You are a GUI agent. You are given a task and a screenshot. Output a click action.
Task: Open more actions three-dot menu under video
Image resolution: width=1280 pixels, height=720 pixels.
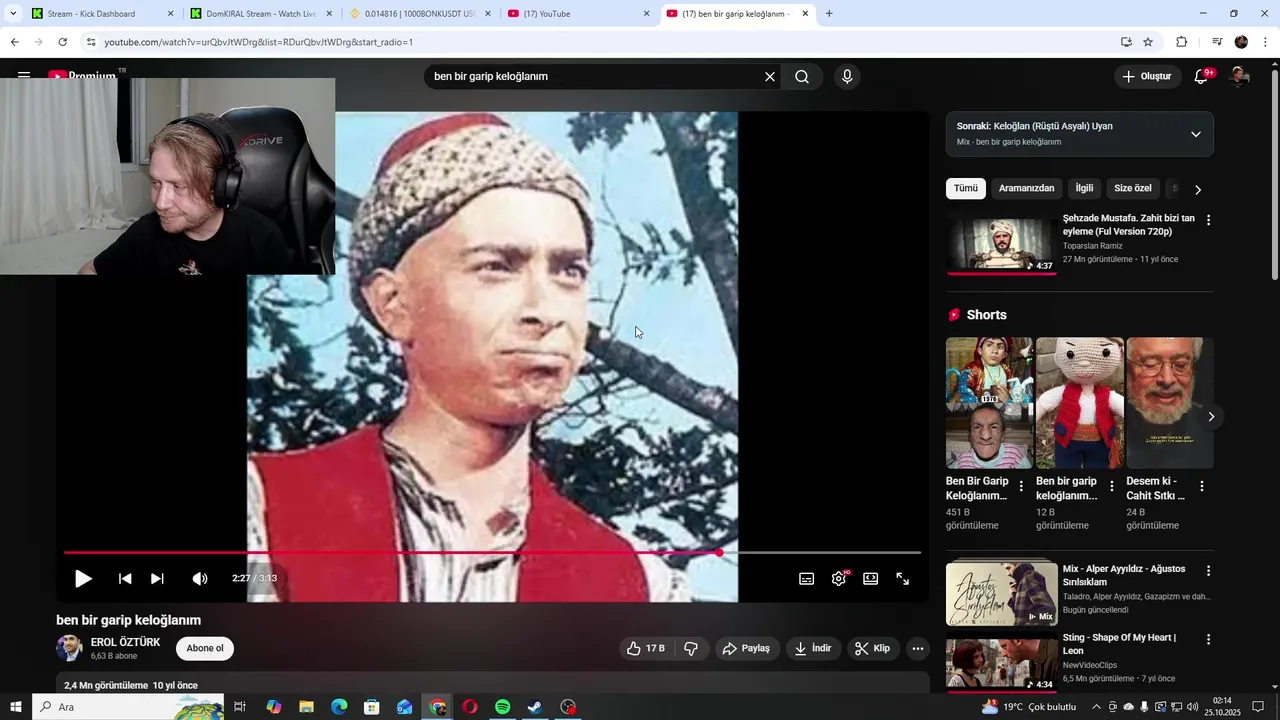918,649
